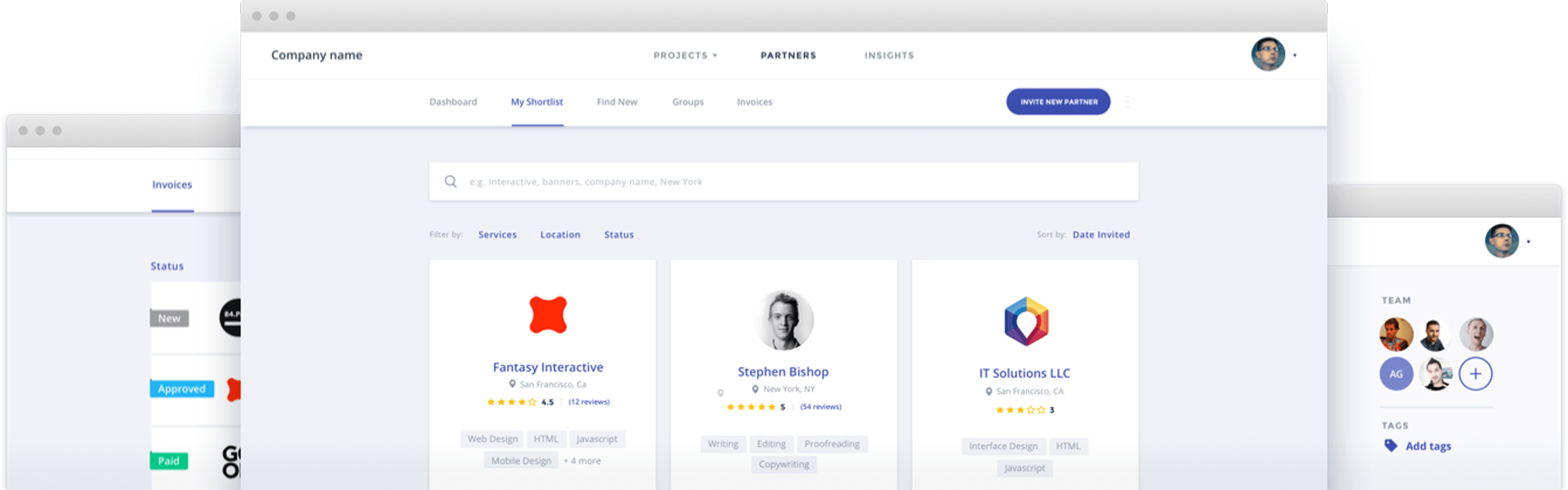Go to Partners in top navigation
This screenshot has width=1568, height=490.
pyautogui.click(x=788, y=56)
